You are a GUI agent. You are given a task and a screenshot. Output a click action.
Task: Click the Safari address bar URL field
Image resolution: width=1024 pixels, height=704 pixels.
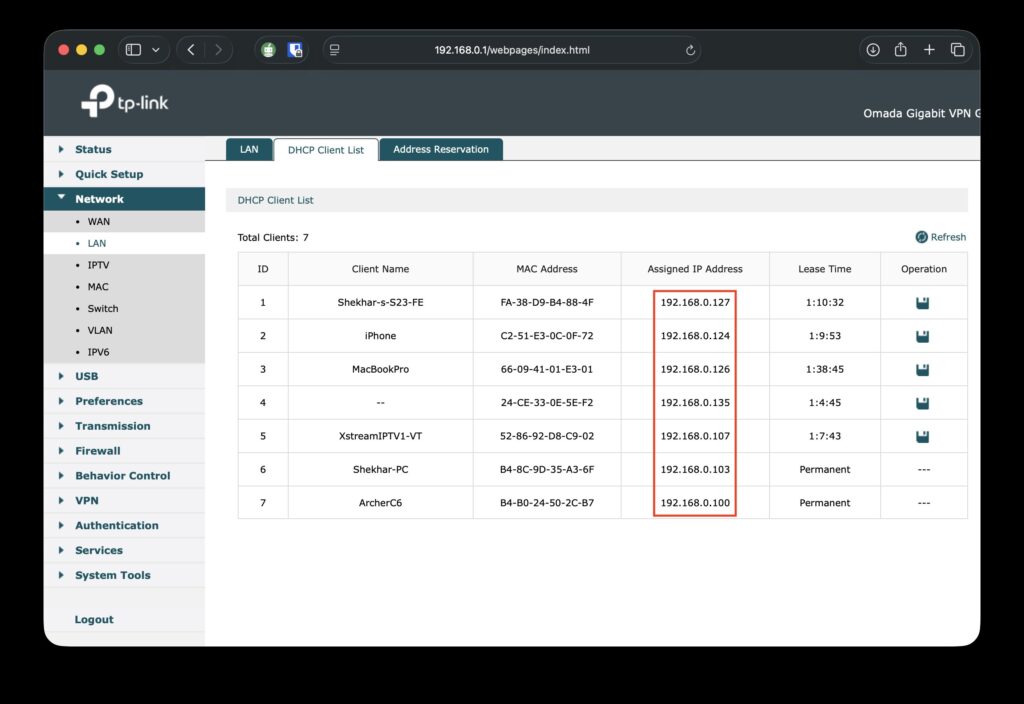[x=512, y=50]
